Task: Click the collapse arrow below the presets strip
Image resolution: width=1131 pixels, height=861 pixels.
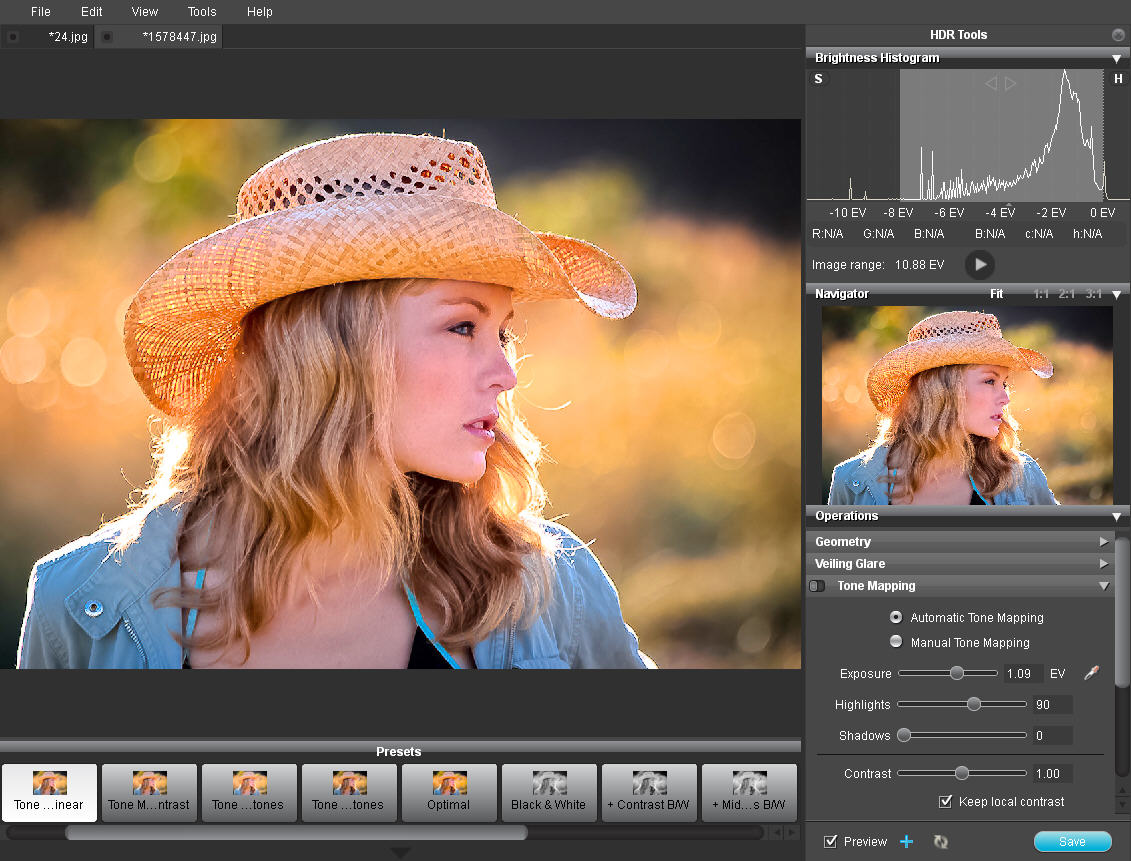Action: (x=400, y=852)
